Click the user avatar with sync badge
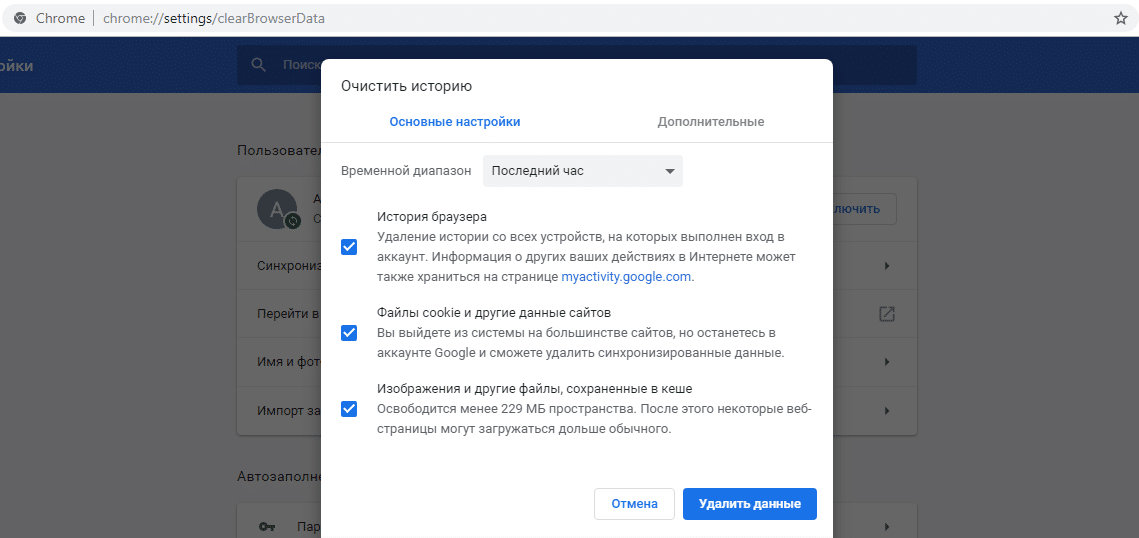Screen dimensions: 1139x538 point(277,210)
